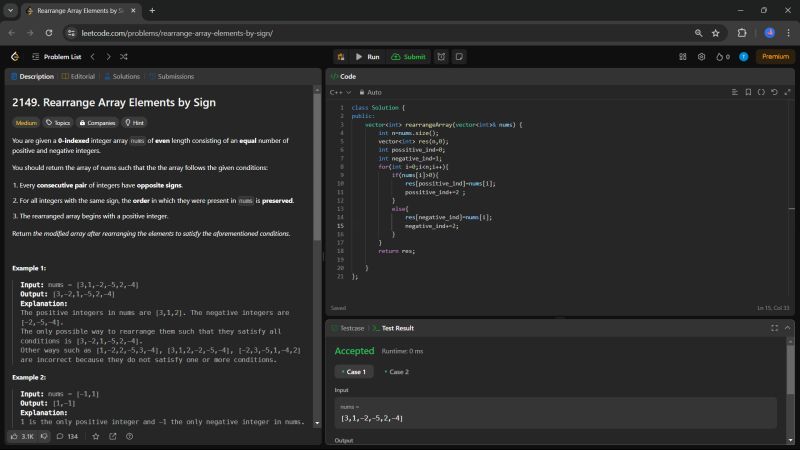Expand the Topics tag section
This screenshot has width=800, height=450.
(x=58, y=122)
